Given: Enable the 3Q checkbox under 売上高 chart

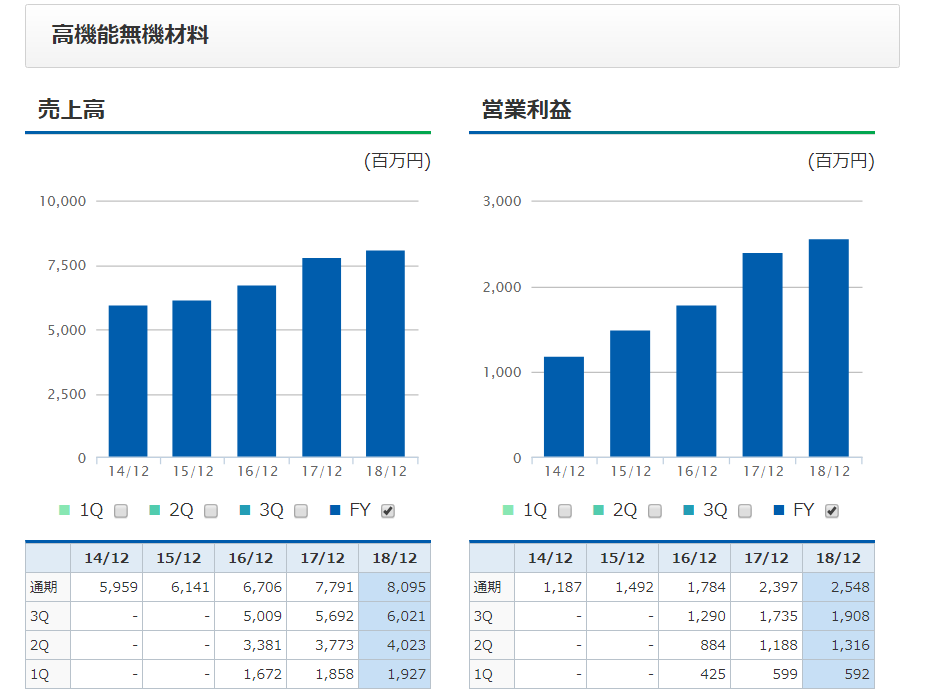Looking at the screenshot, I should 301,511.
